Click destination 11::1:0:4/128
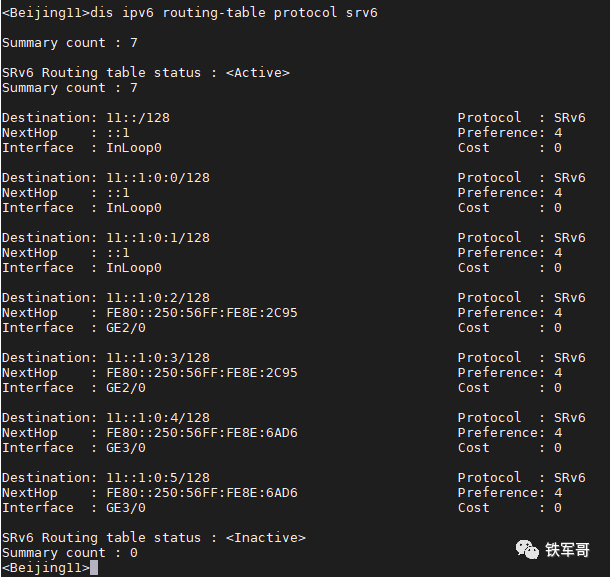610x577 pixels. pos(158,417)
